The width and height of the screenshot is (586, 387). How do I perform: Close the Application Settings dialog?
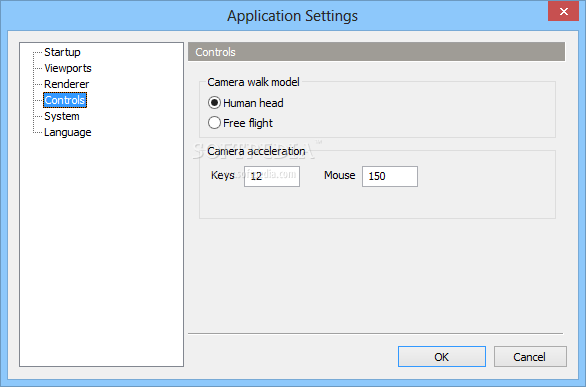pyautogui.click(x=564, y=11)
